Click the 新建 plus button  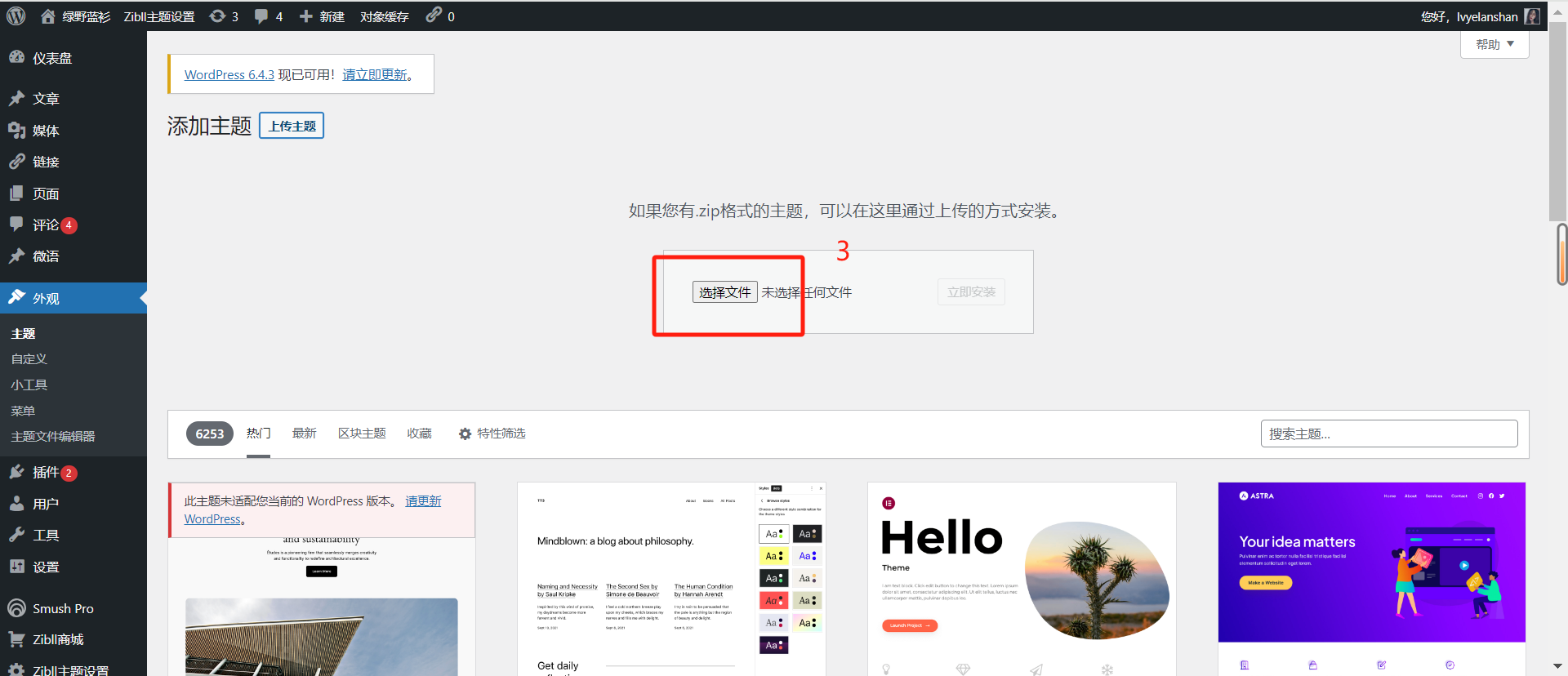point(322,16)
